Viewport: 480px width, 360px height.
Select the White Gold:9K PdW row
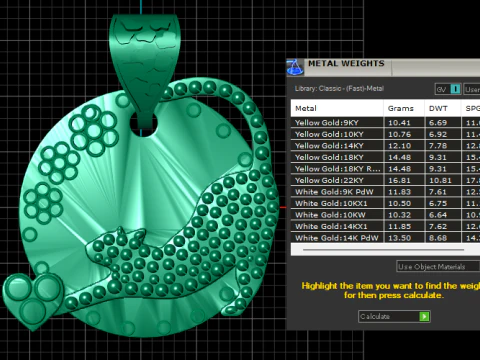point(385,192)
